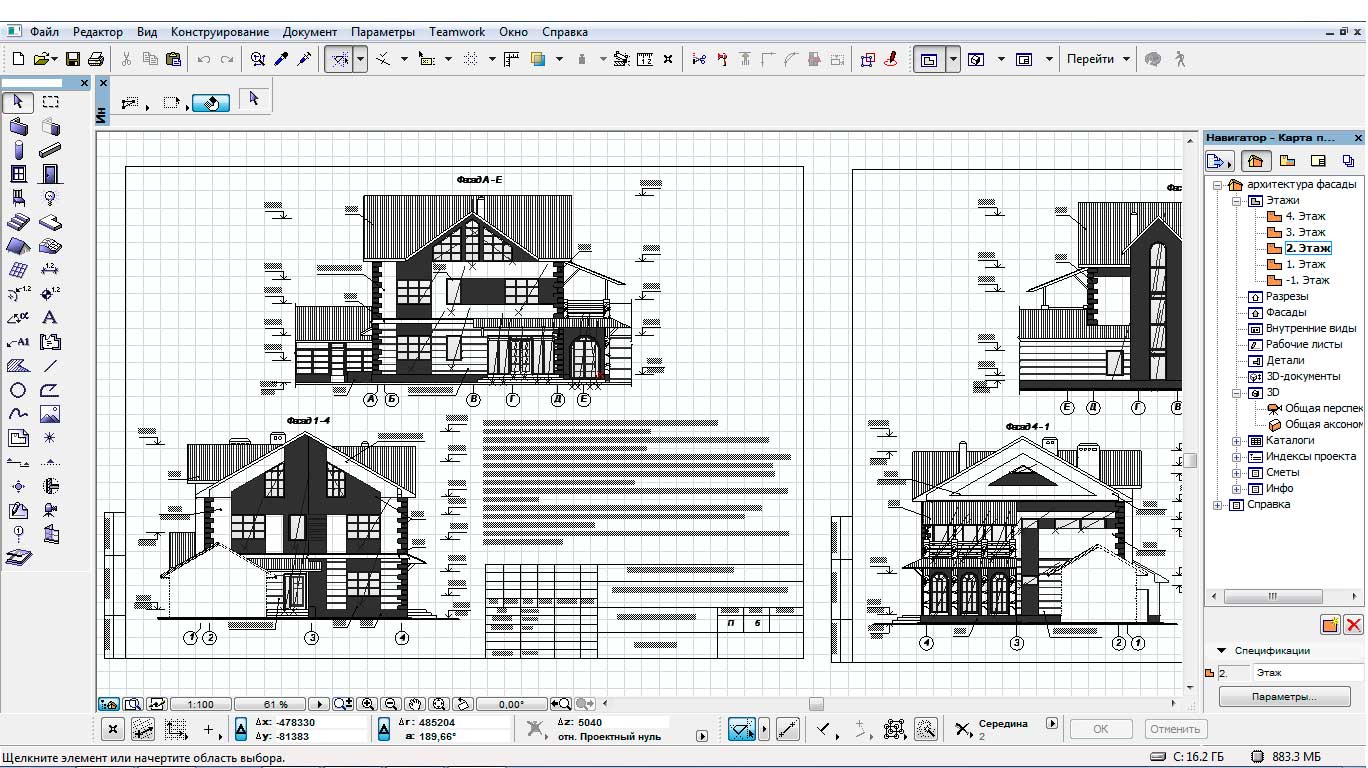Viewport: 1368px width, 768px height.
Task: Open the Teamwork menu
Action: click(457, 32)
